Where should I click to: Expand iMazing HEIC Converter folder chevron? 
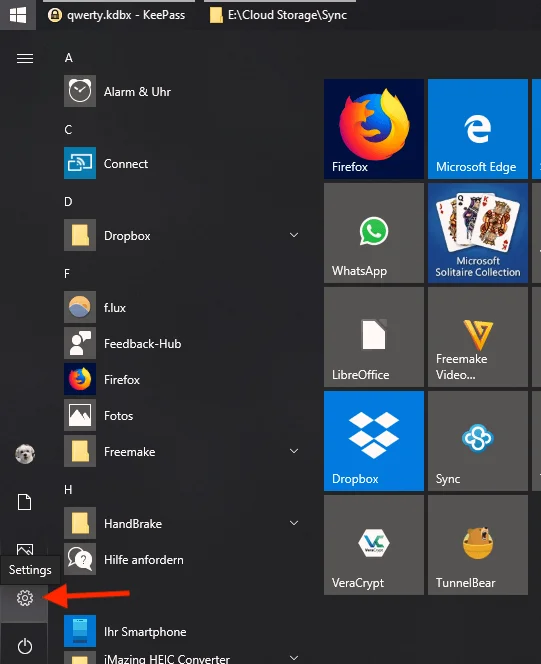coord(294,658)
